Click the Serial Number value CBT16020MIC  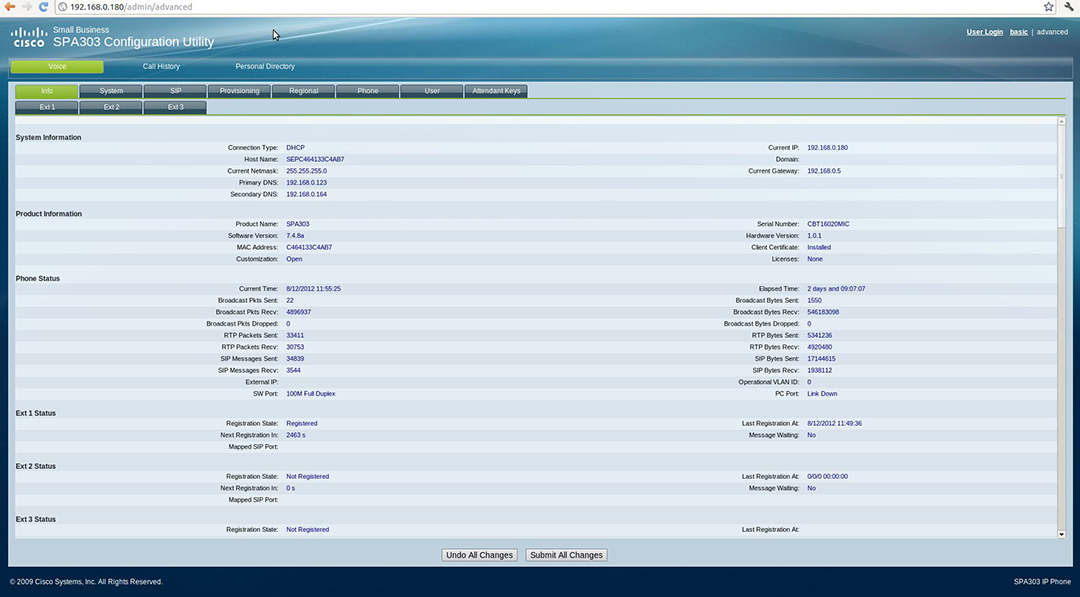pos(828,224)
